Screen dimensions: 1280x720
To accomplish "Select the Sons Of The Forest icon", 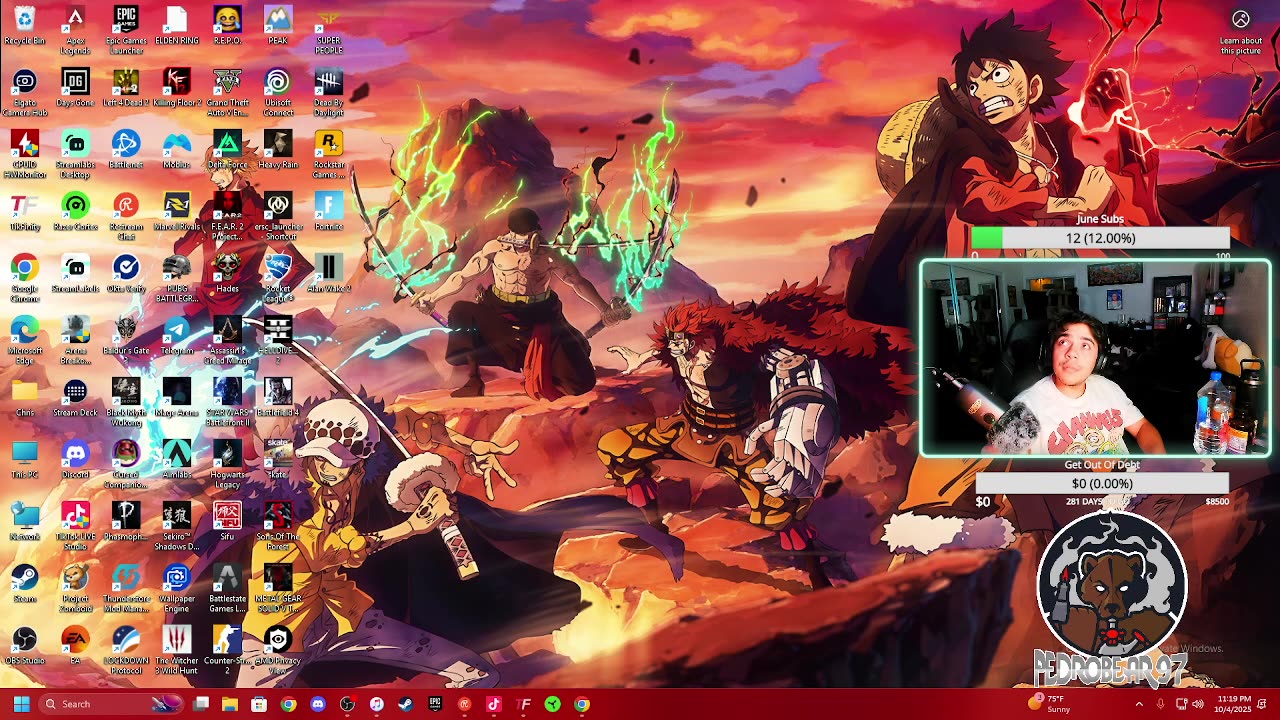I will coord(278,526).
